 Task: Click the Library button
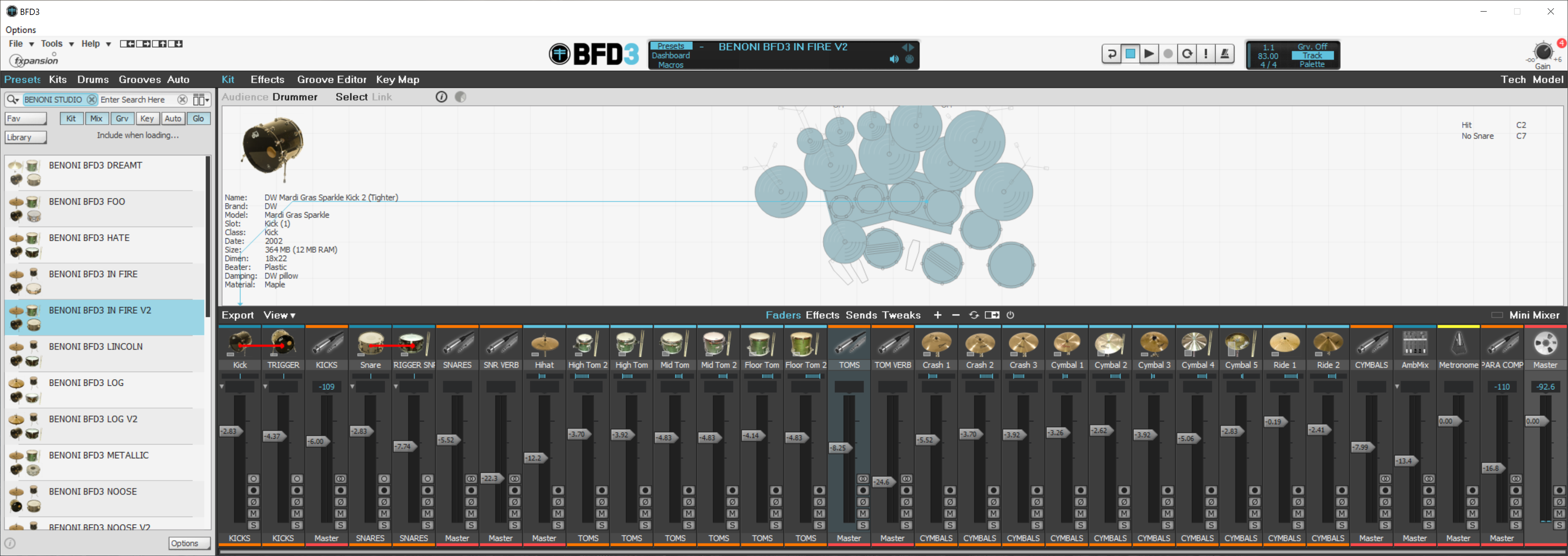point(26,138)
